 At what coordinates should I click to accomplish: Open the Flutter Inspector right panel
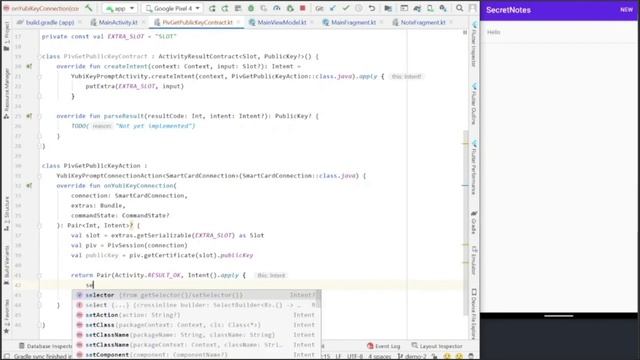coord(474,44)
